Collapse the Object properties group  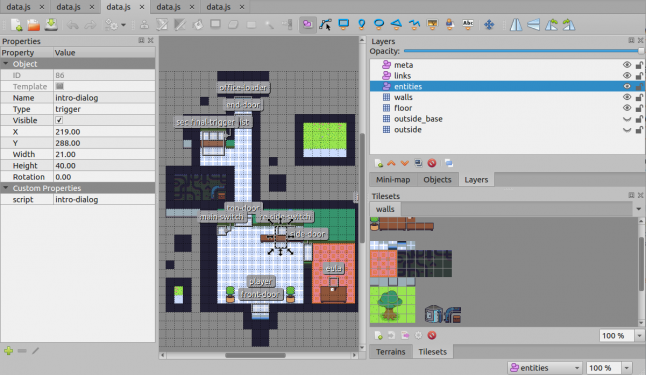pyautogui.click(x=6, y=64)
